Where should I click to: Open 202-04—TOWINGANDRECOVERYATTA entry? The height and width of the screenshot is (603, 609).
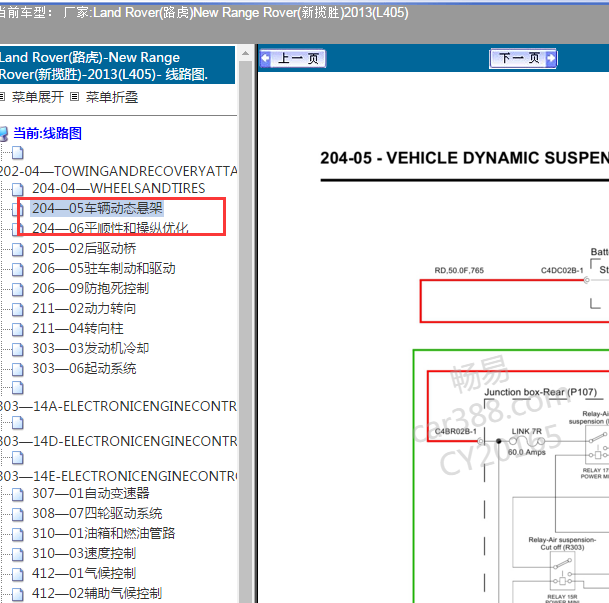118,171
